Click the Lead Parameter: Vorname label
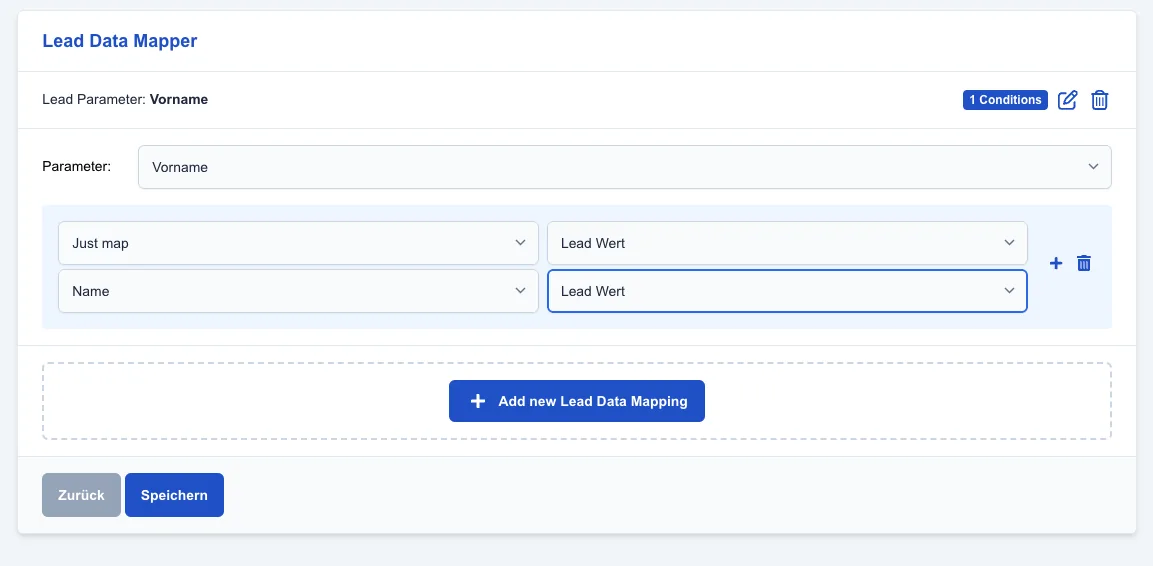Viewport: 1153px width, 566px height. coord(125,99)
